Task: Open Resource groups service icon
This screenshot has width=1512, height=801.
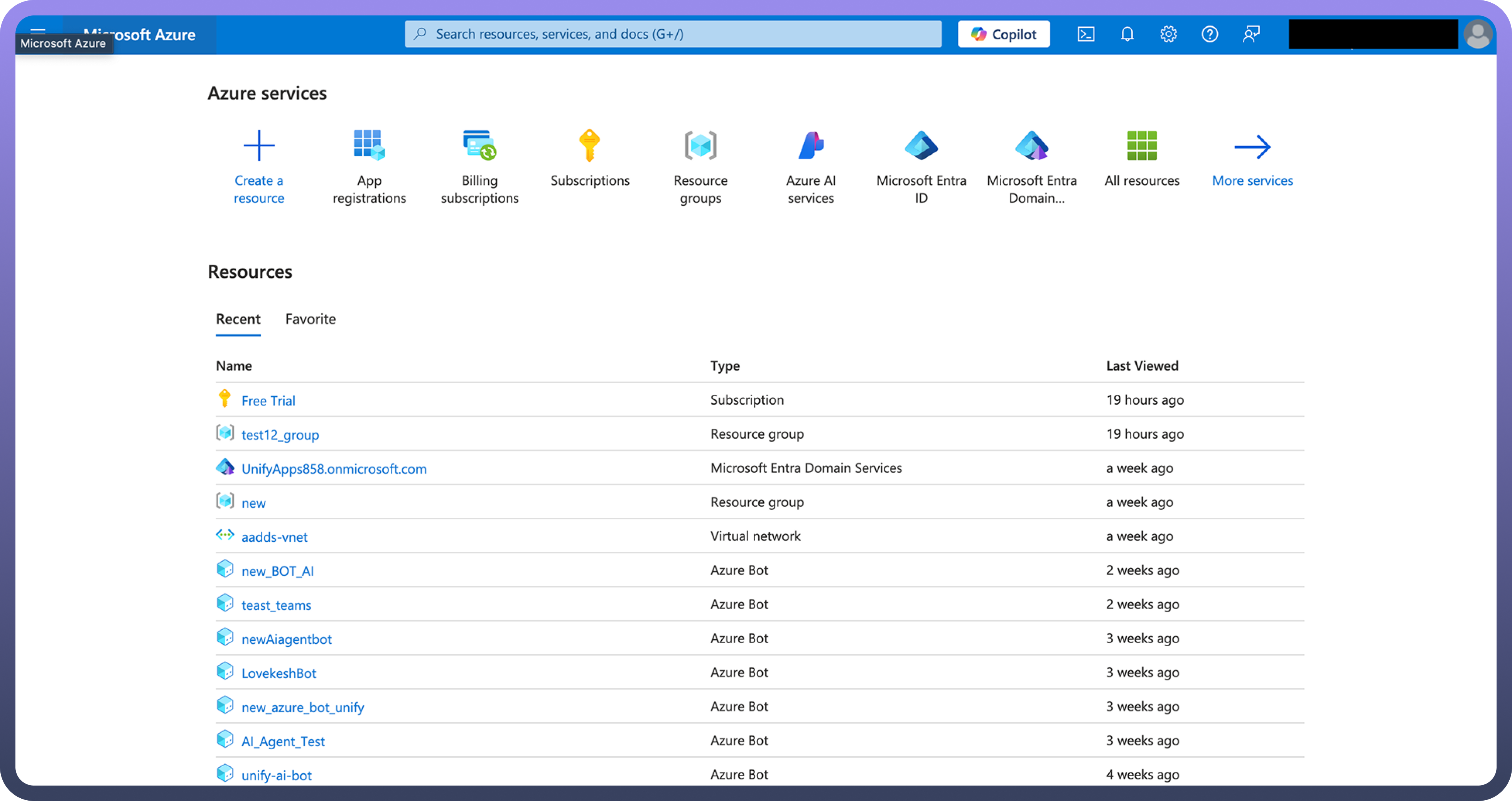Action: [x=700, y=145]
